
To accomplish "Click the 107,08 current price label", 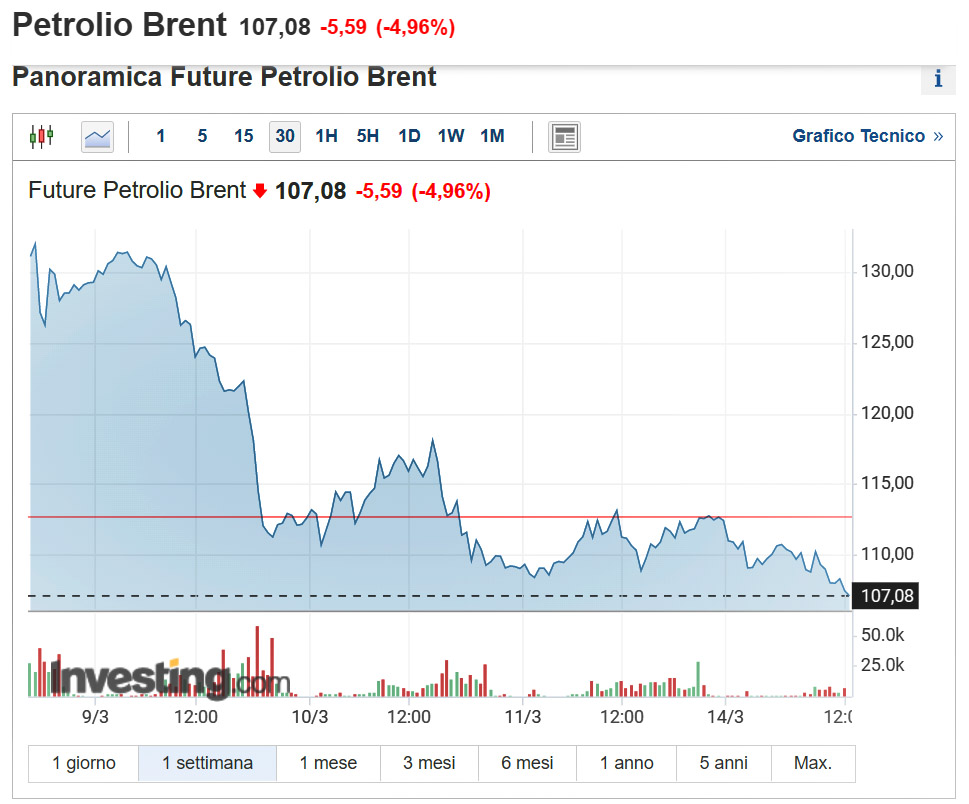I will point(887,597).
